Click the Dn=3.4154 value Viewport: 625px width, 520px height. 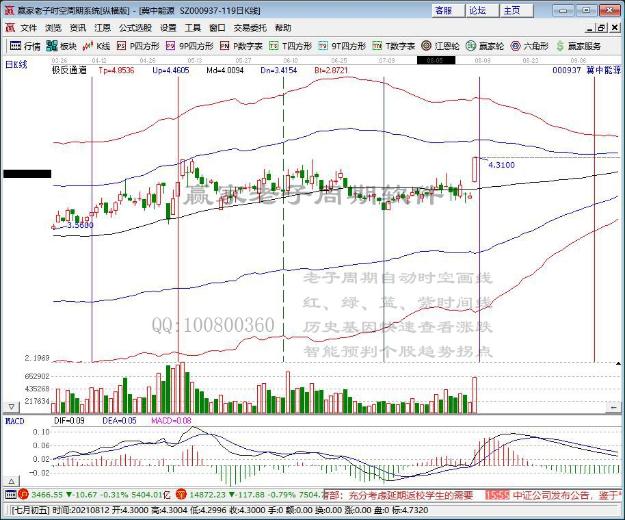click(x=279, y=71)
